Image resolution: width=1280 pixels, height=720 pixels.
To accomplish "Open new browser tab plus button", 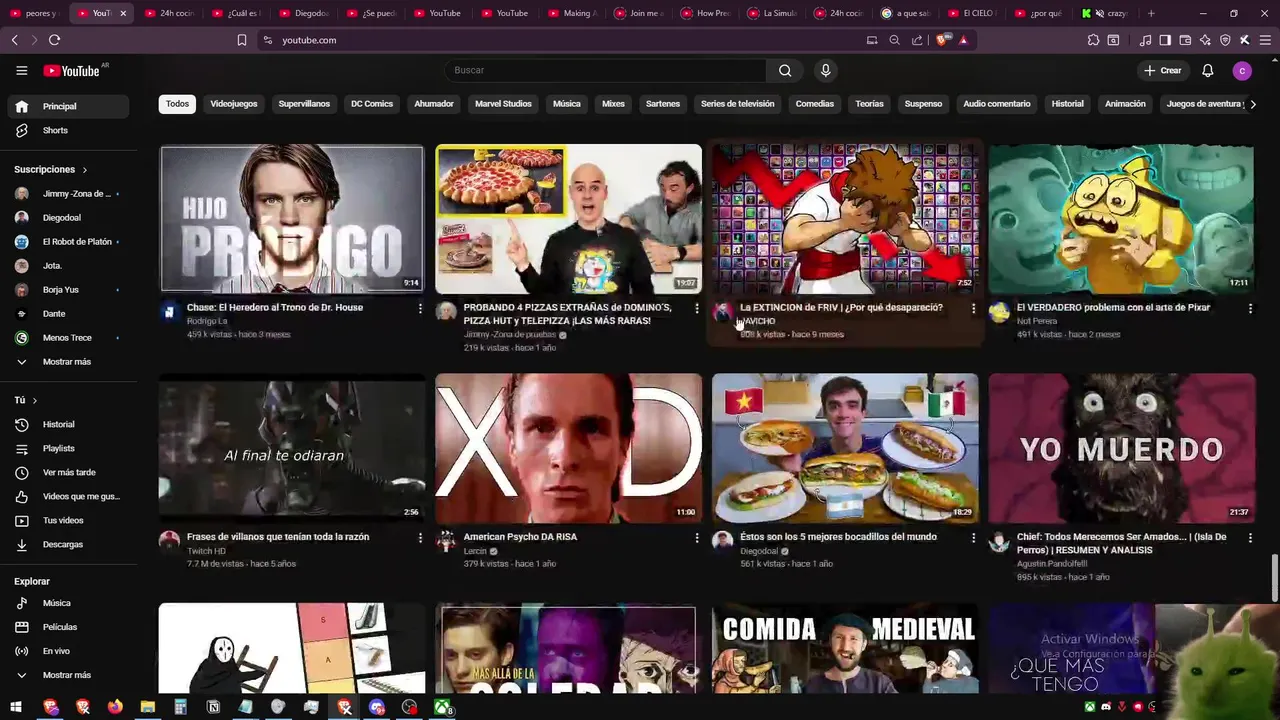I will pyautogui.click(x=1151, y=13).
